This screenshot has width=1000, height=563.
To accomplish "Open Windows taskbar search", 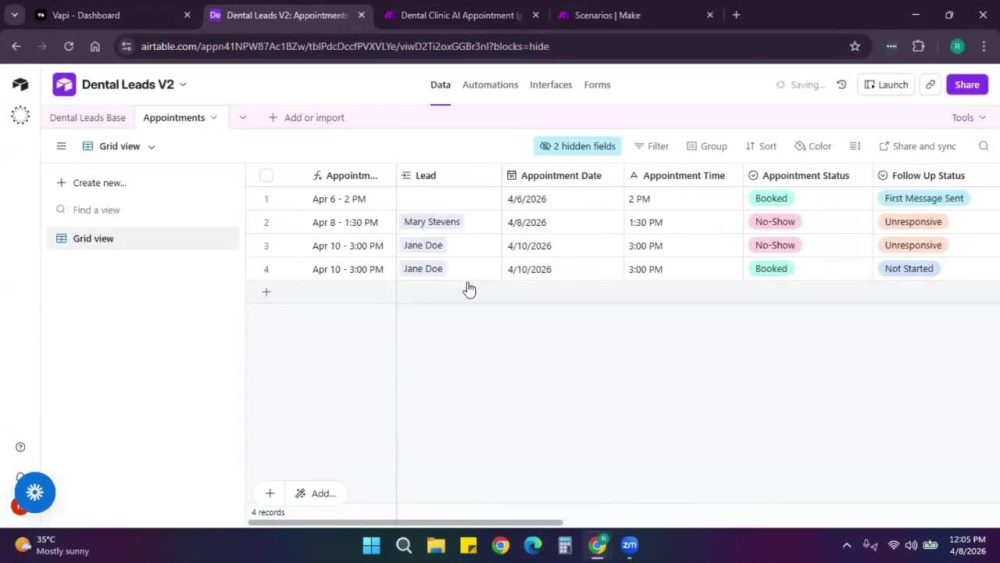I will [x=404, y=545].
